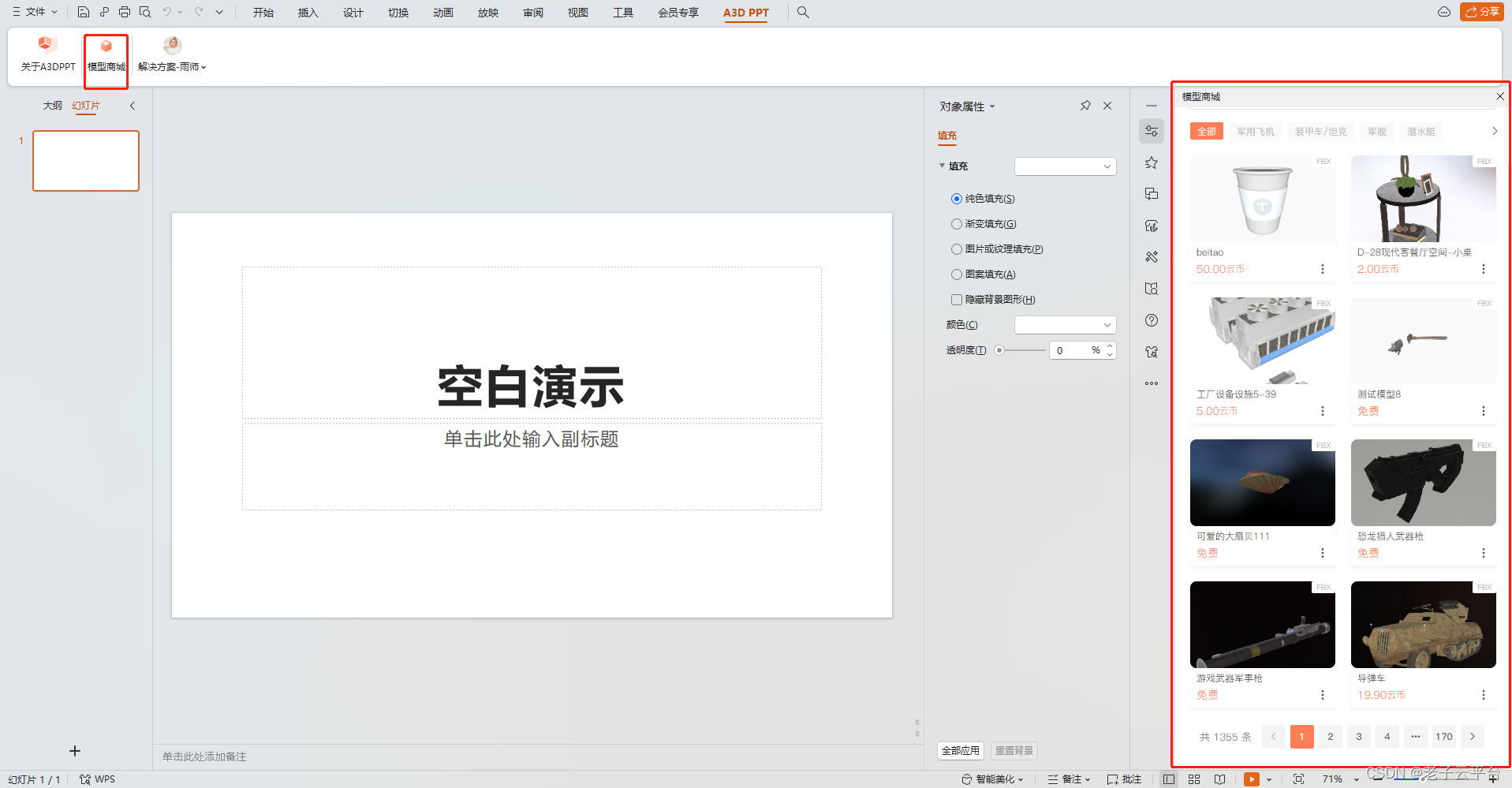Switch to the 大纲 outline tab
Image resolution: width=1512 pixels, height=788 pixels.
pyautogui.click(x=53, y=105)
